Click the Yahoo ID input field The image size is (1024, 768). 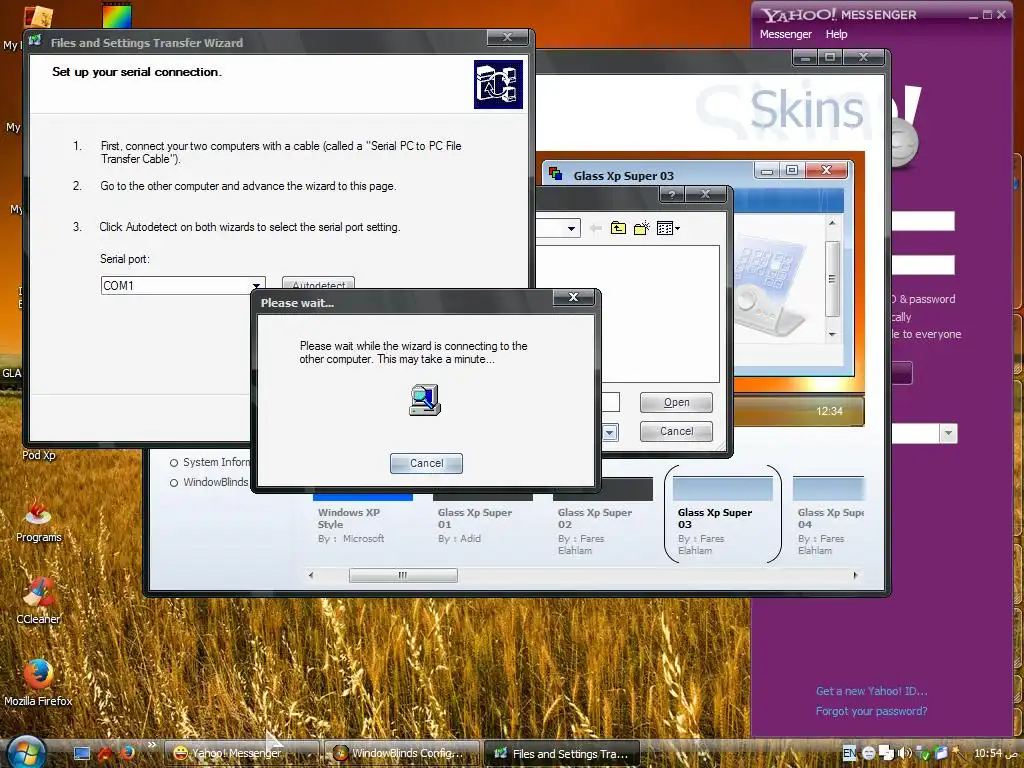tap(923, 221)
